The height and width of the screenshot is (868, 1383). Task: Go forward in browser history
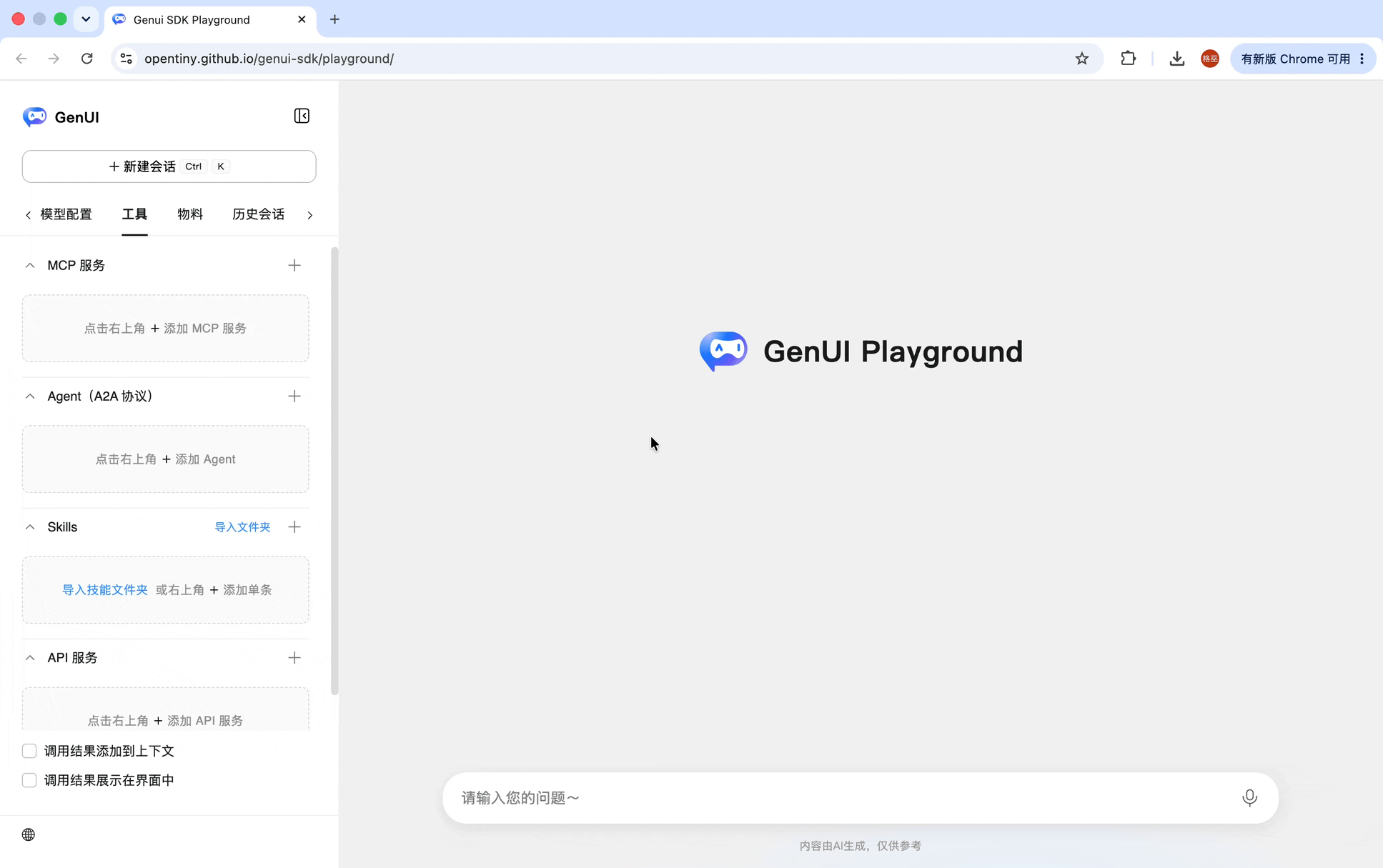54,59
